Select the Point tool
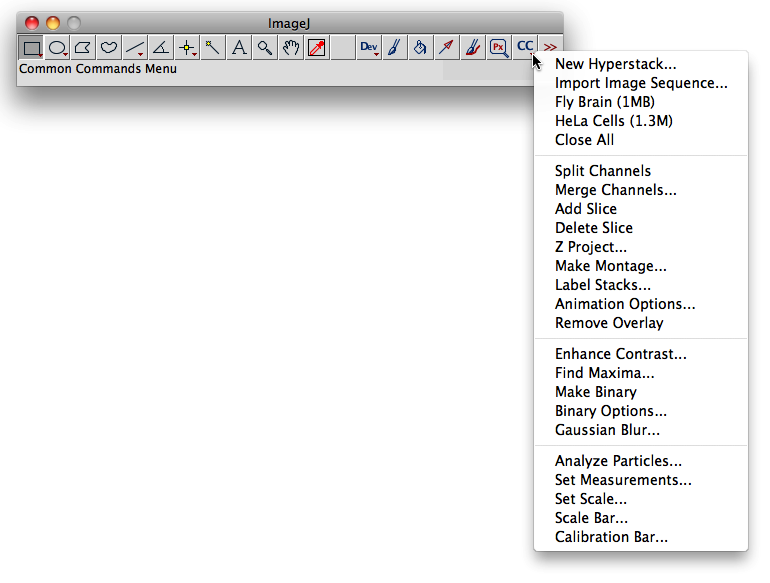 pyautogui.click(x=188, y=48)
